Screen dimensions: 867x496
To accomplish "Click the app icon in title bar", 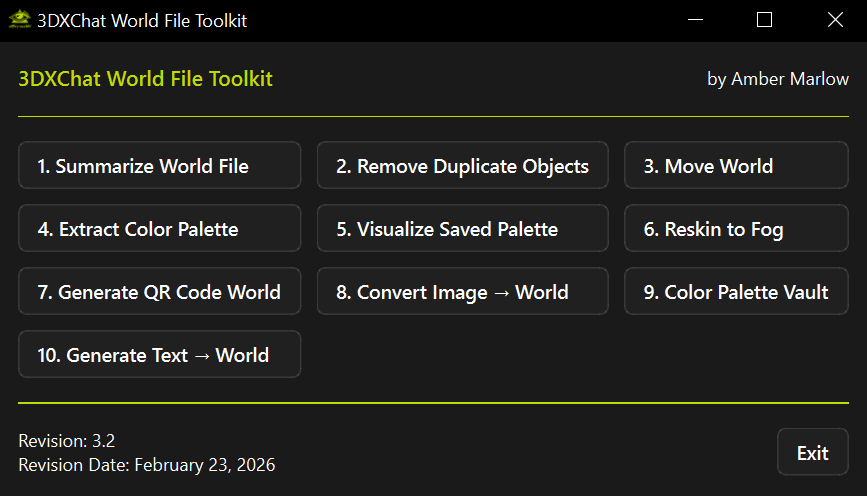I will click(18, 20).
